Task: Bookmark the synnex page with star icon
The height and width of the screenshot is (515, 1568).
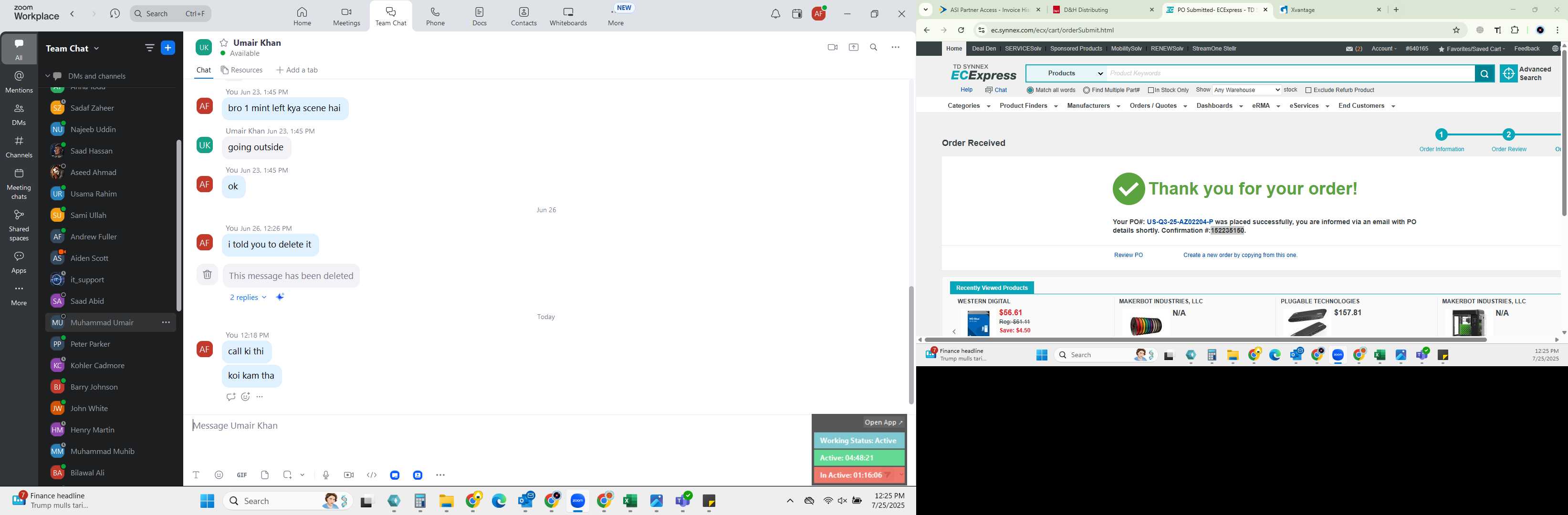Action: coord(1456,31)
